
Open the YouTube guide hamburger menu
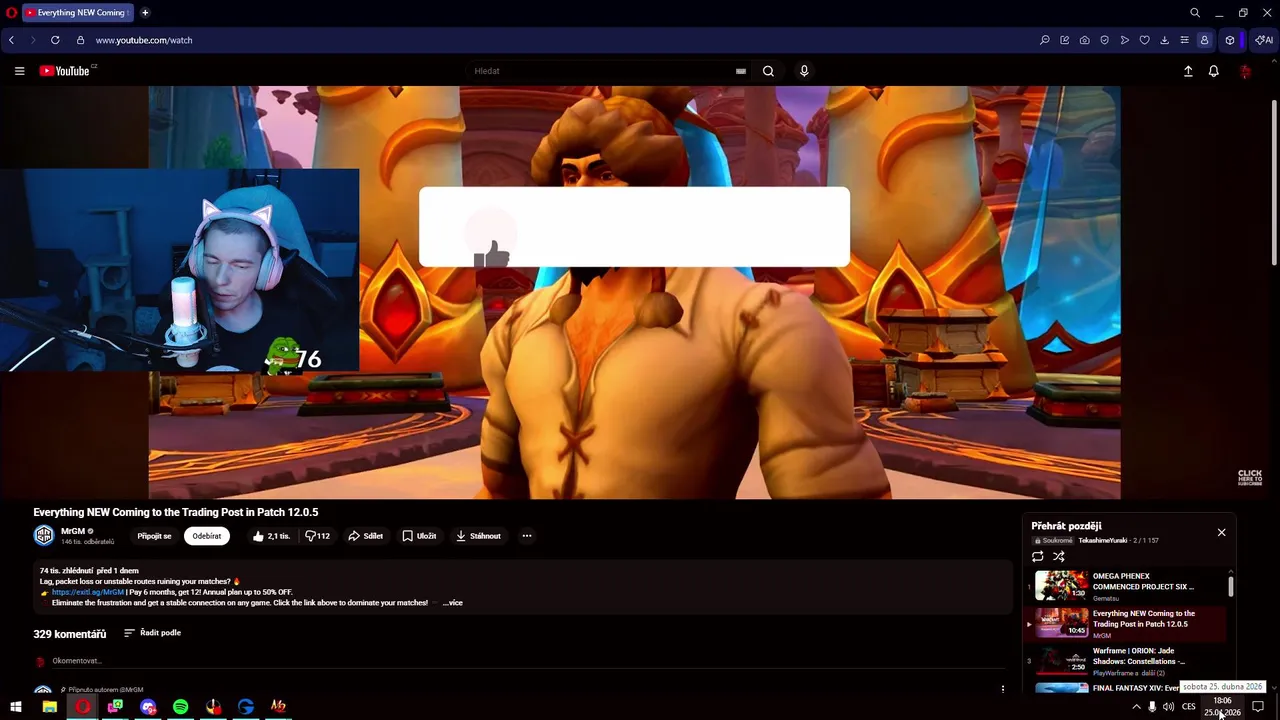[x=19, y=71]
